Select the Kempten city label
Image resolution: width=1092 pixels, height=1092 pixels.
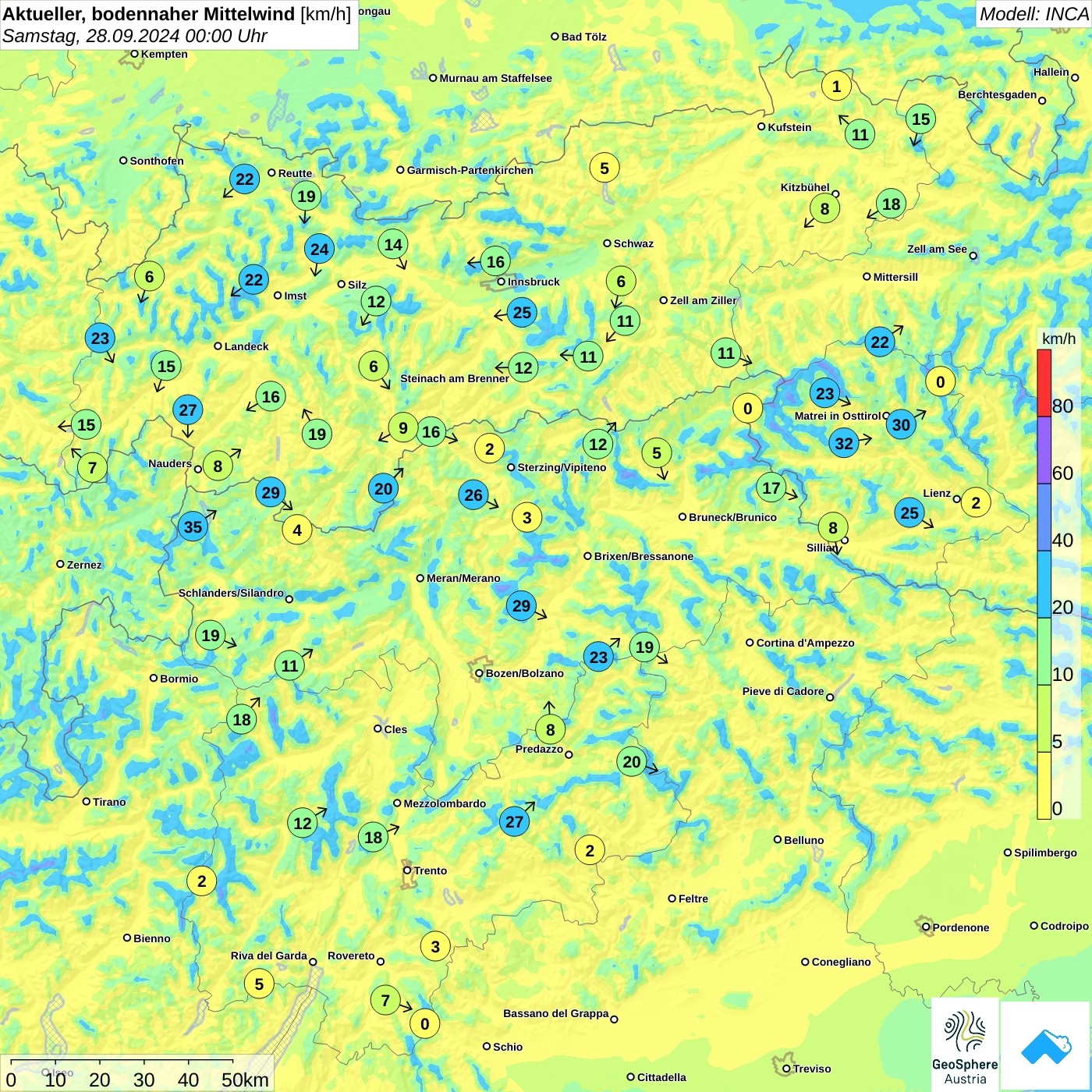[164, 54]
